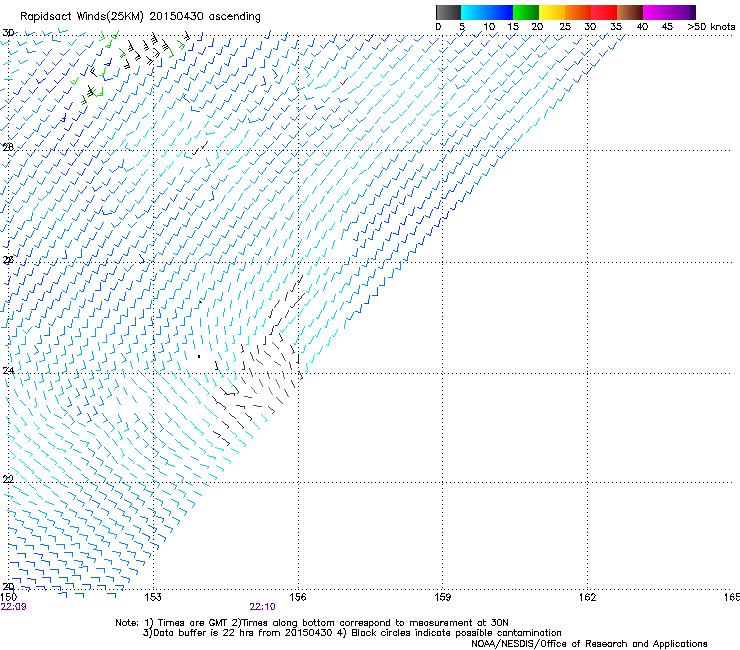Click the '10' legend scale label
Viewport: 740px width, 650px height.
(489, 27)
